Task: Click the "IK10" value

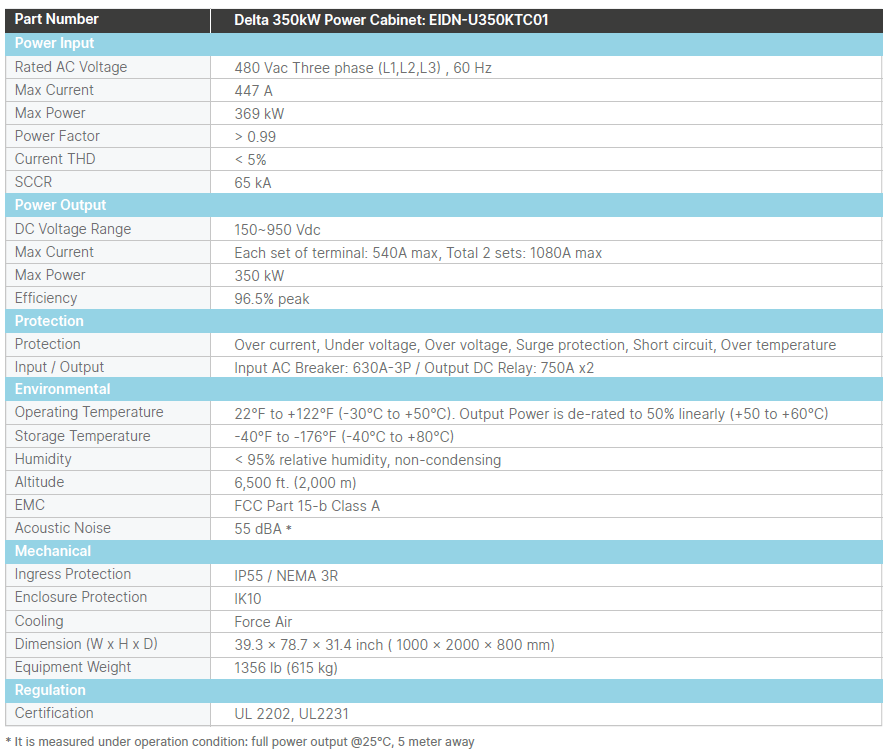Action: coord(248,598)
